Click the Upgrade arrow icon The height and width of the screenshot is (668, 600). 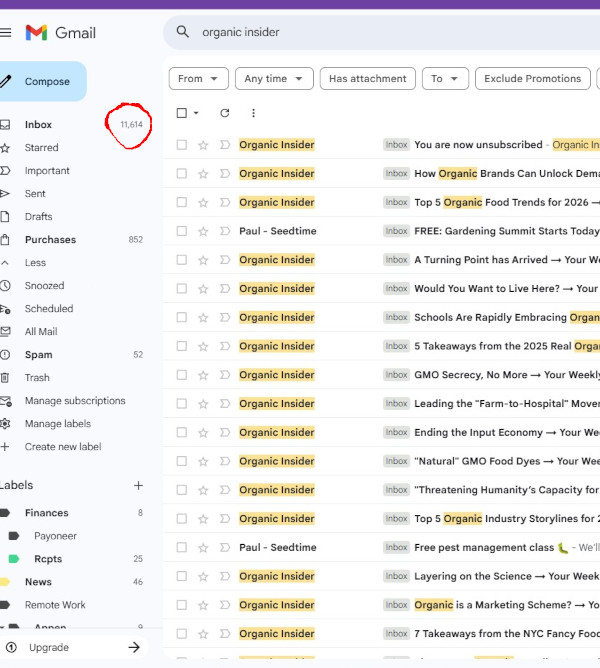(x=134, y=647)
